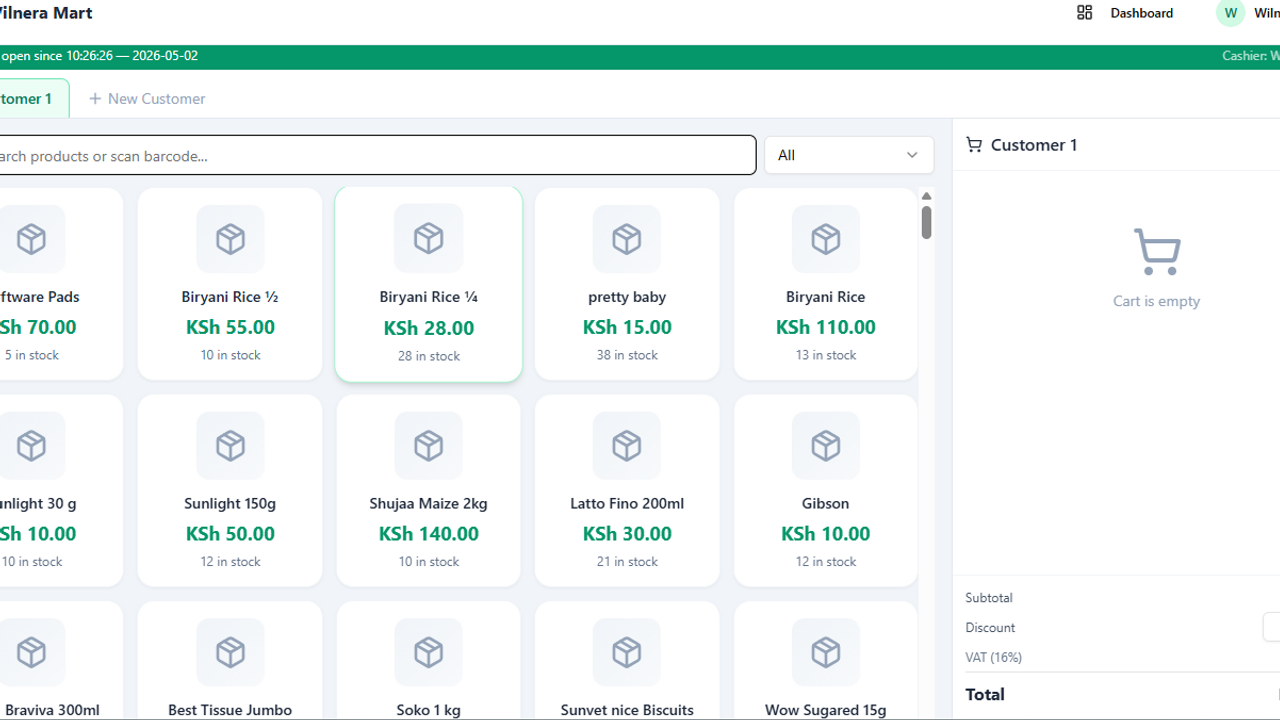
Task: Click the plus icon beside New Customer
Action: point(95,99)
